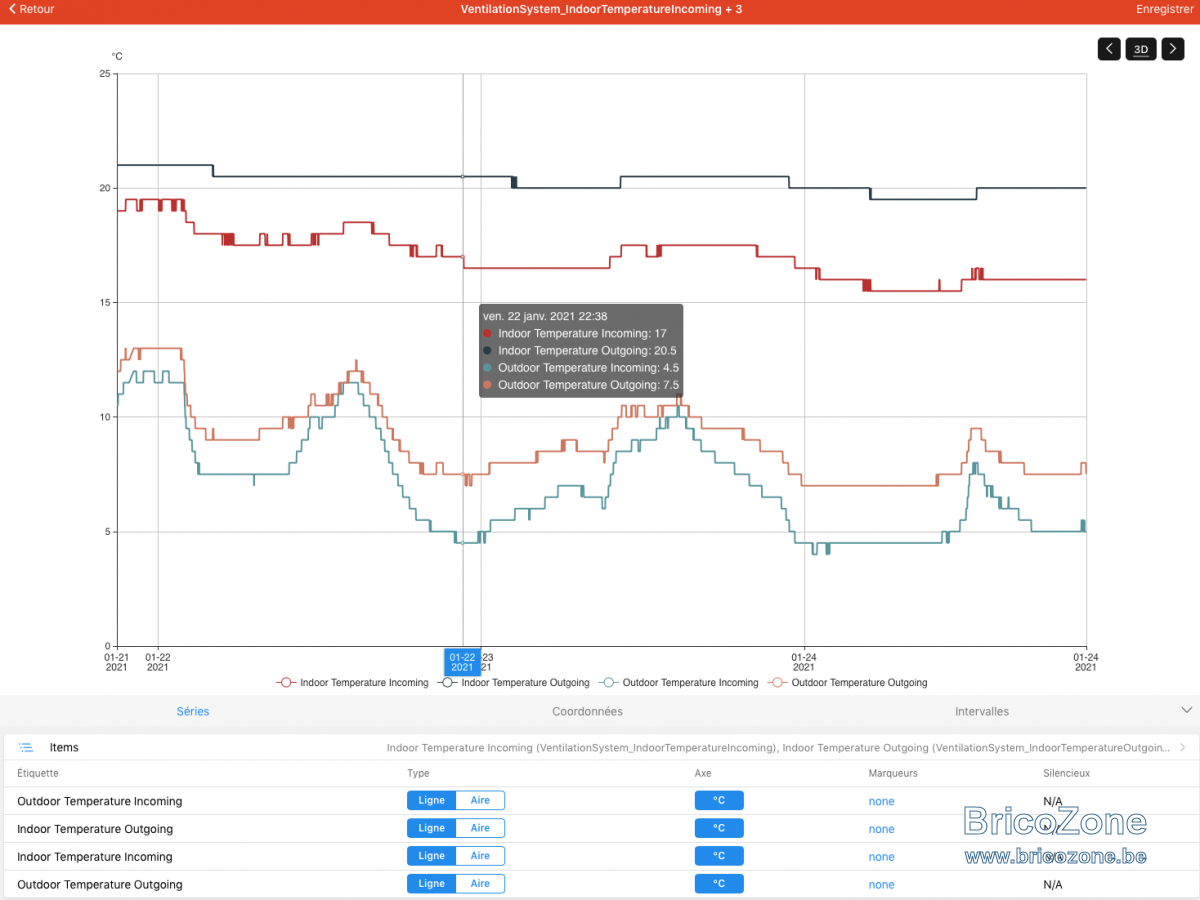Viewport: 1200px width, 900px height.
Task: Toggle Indoor Temperature Incoming legend marker
Action: (287, 683)
